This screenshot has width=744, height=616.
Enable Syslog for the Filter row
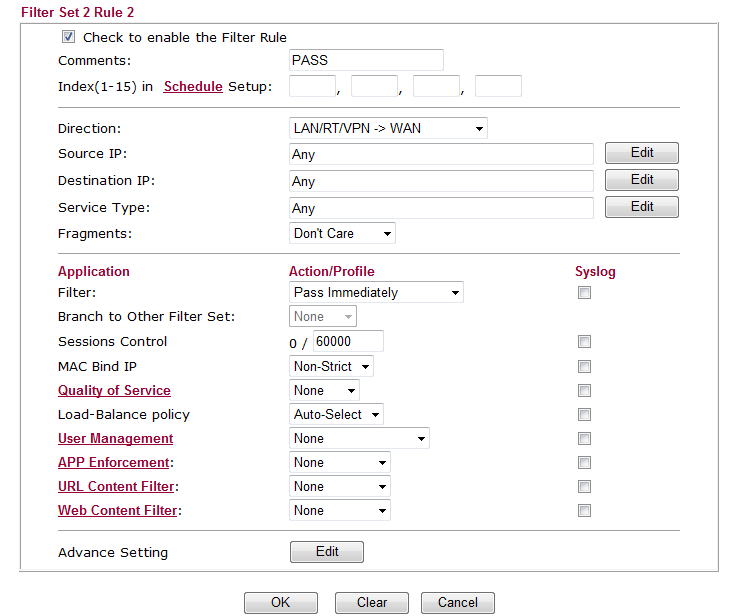click(584, 293)
